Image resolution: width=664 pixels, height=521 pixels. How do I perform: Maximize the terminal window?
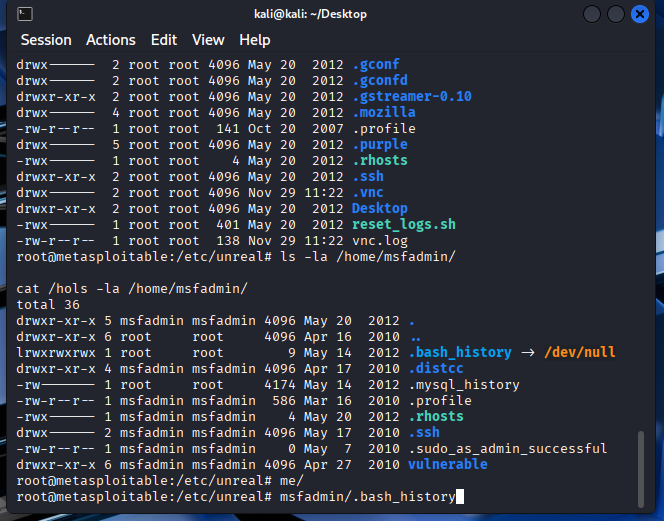[617, 14]
